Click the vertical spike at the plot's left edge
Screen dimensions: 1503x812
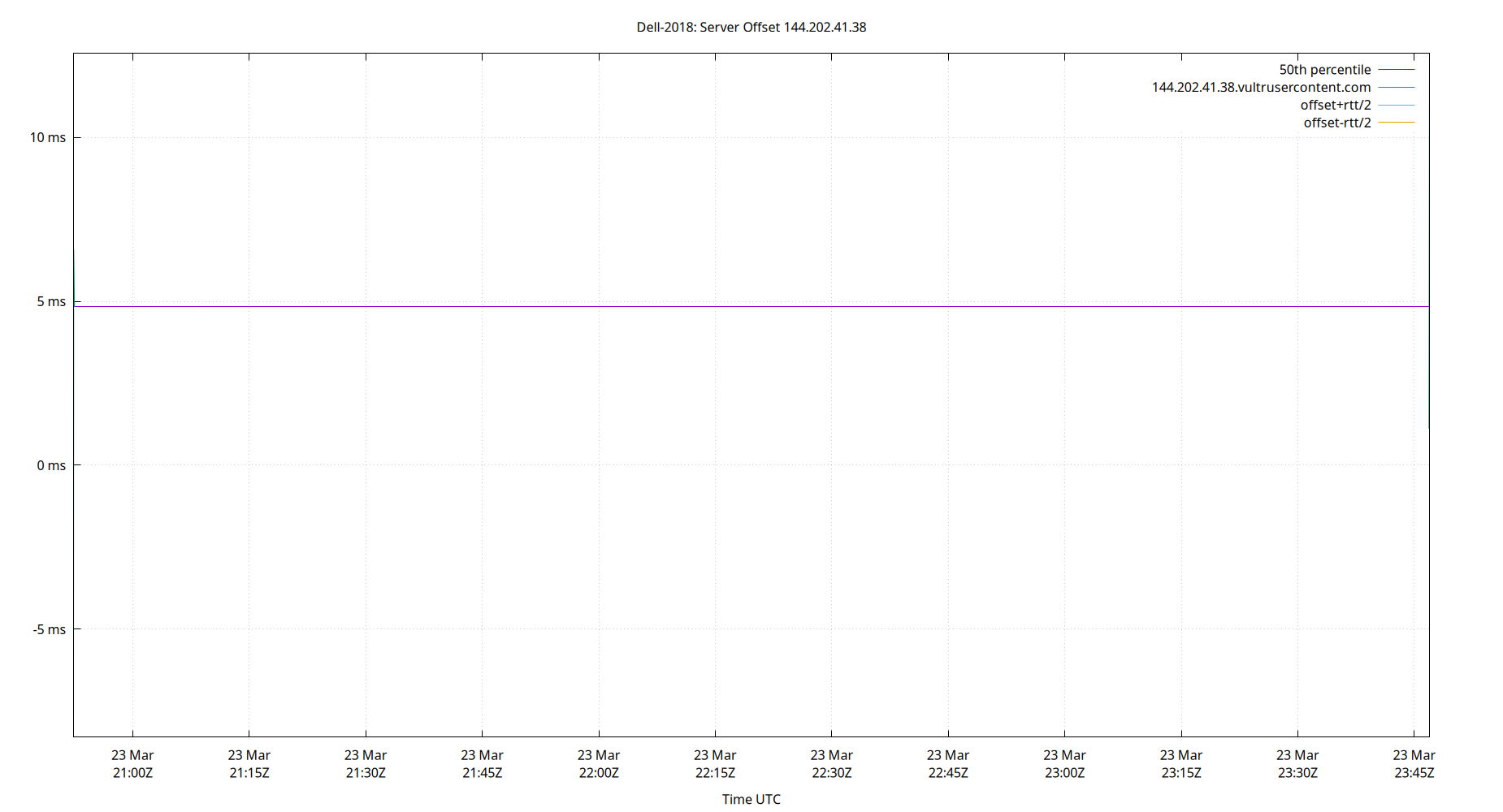pos(74,276)
